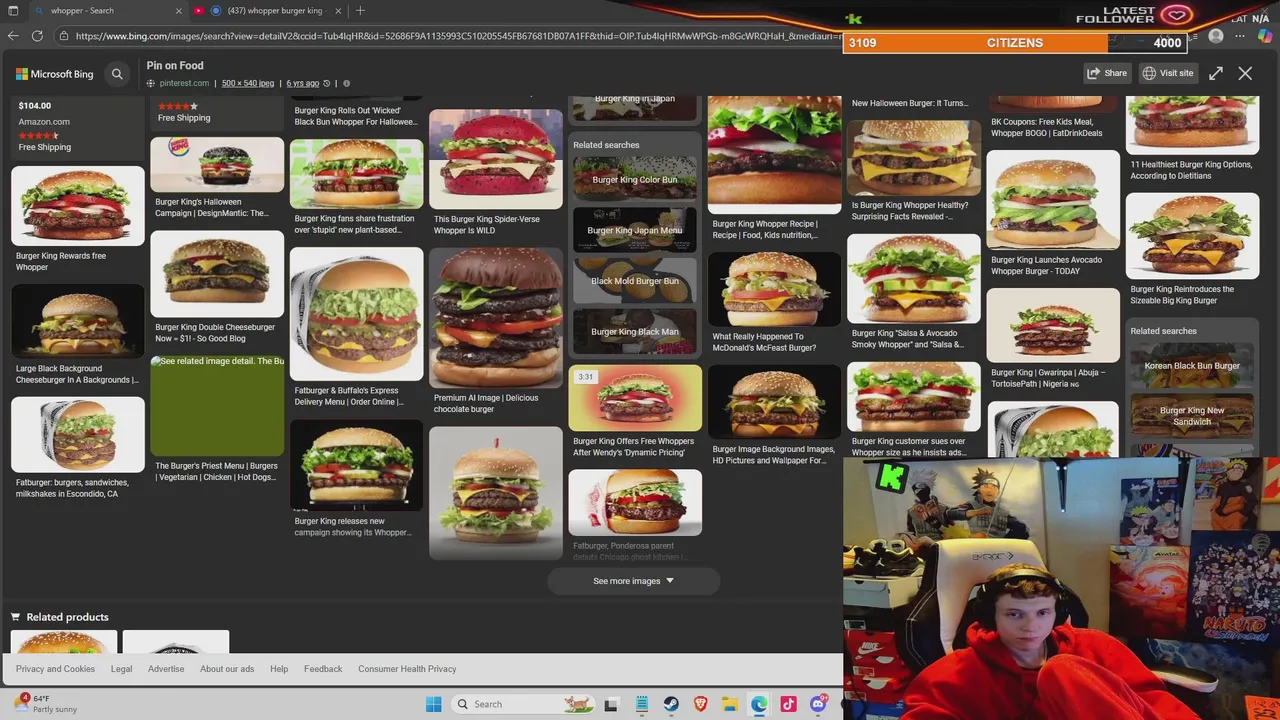Open the Microsoft Bing logo home link
The height and width of the screenshot is (720, 1280).
pos(54,73)
